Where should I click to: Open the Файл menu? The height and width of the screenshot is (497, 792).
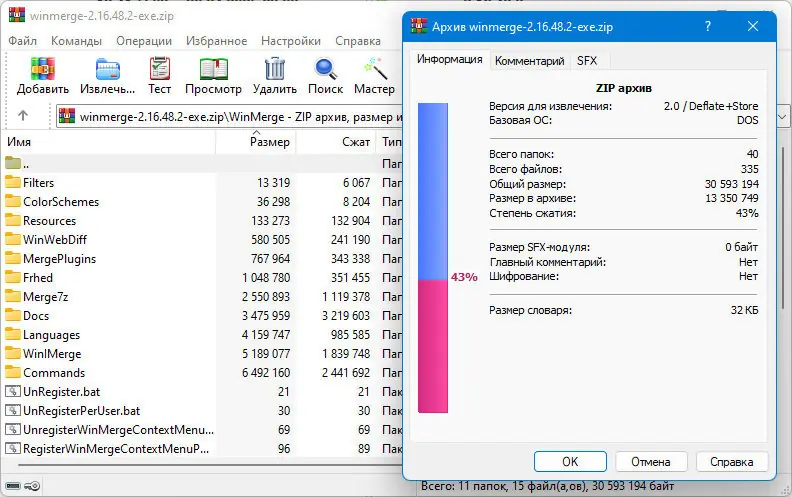tap(22, 41)
